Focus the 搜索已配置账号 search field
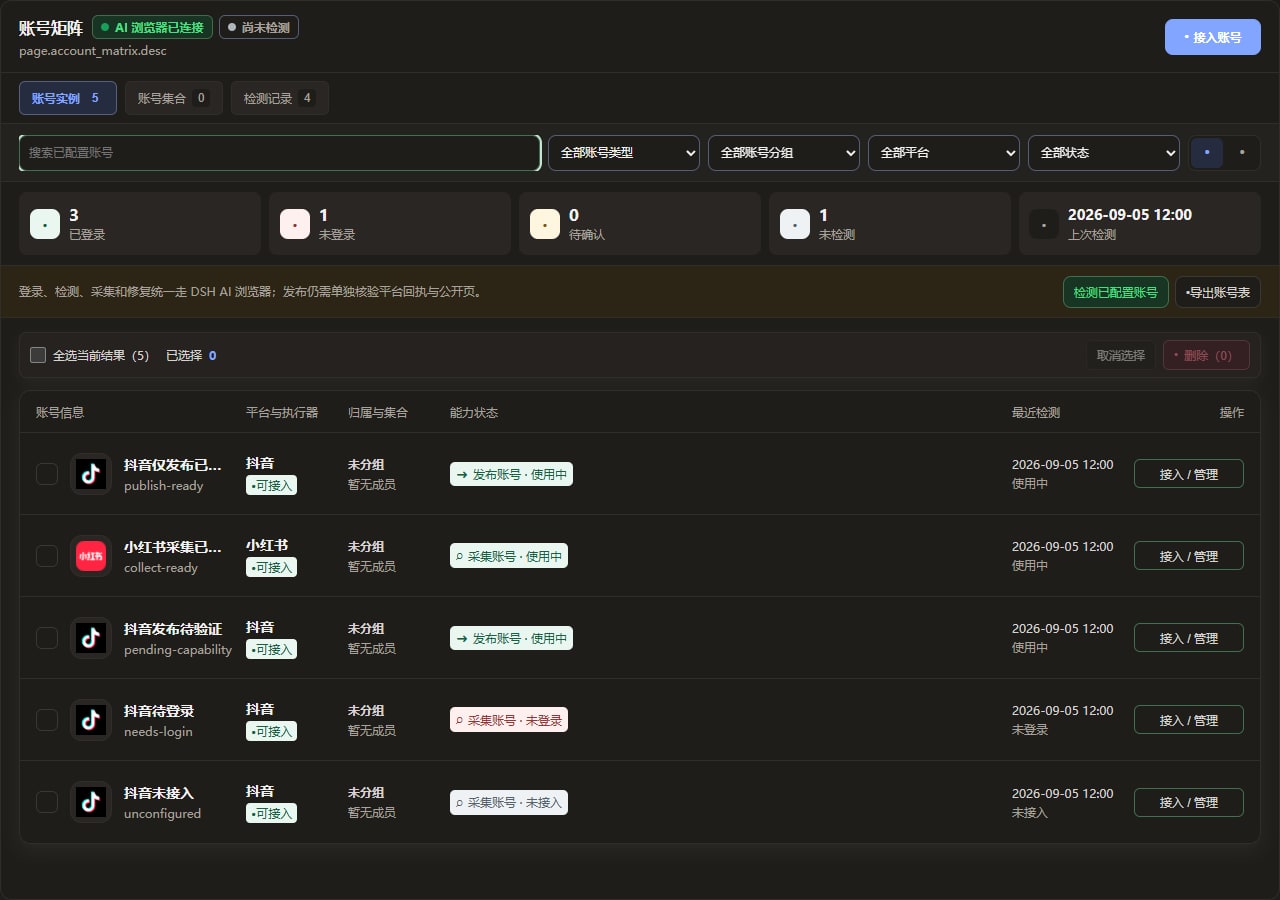Screen dimensions: 1280x900 (280, 153)
